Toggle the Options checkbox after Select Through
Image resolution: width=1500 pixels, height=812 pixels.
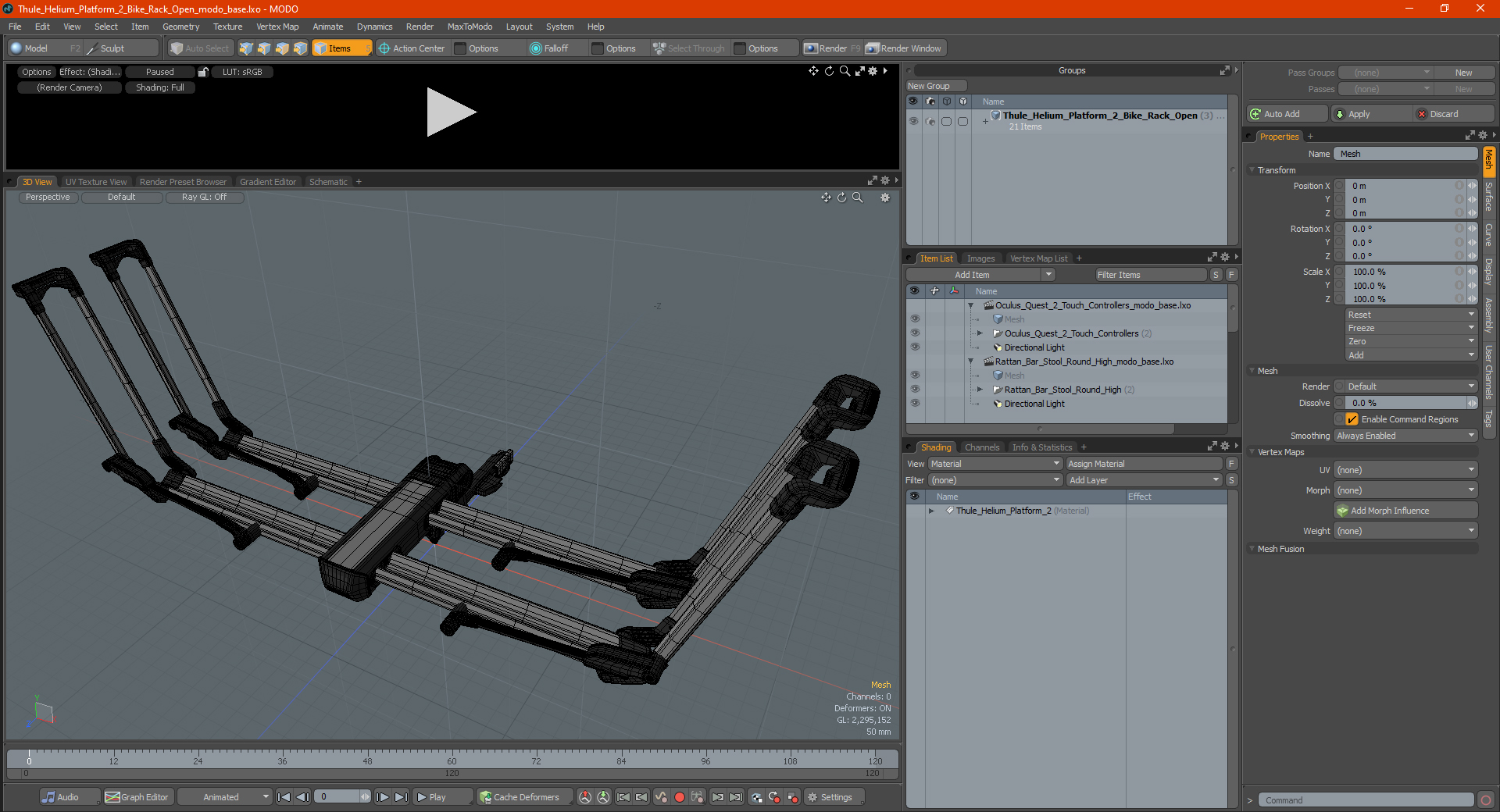(x=740, y=48)
